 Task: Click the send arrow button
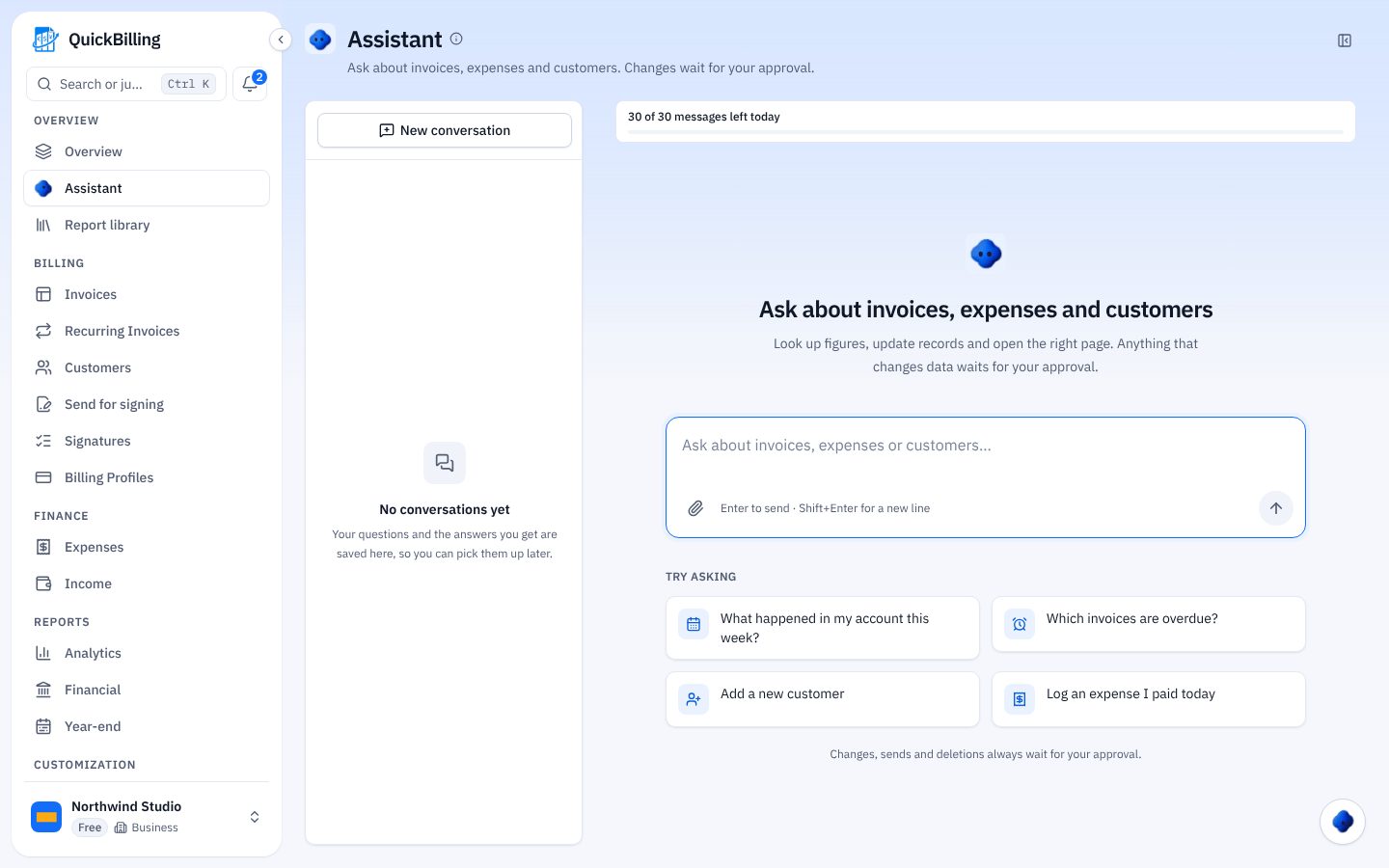click(x=1276, y=508)
